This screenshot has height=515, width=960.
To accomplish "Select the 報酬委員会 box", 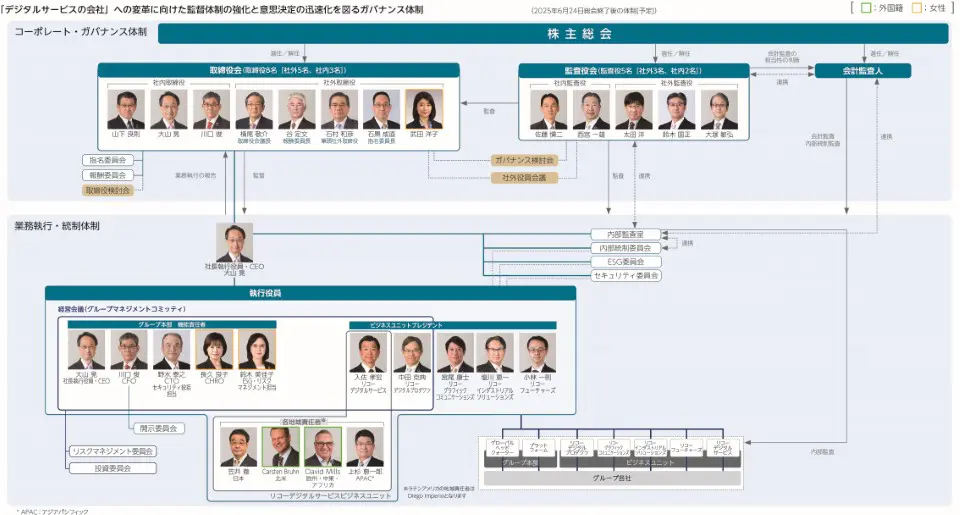I will coord(108,174).
